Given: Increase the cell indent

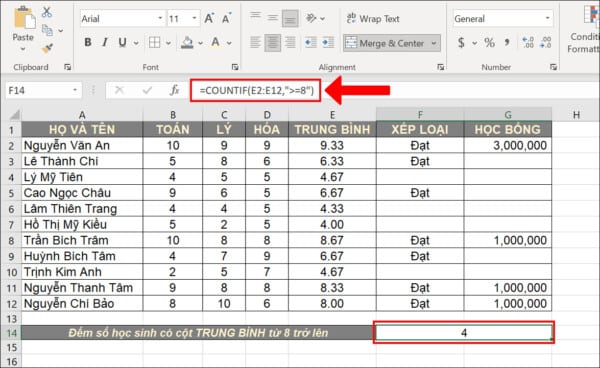Looking at the screenshot, I should pyautogui.click(x=328, y=42).
